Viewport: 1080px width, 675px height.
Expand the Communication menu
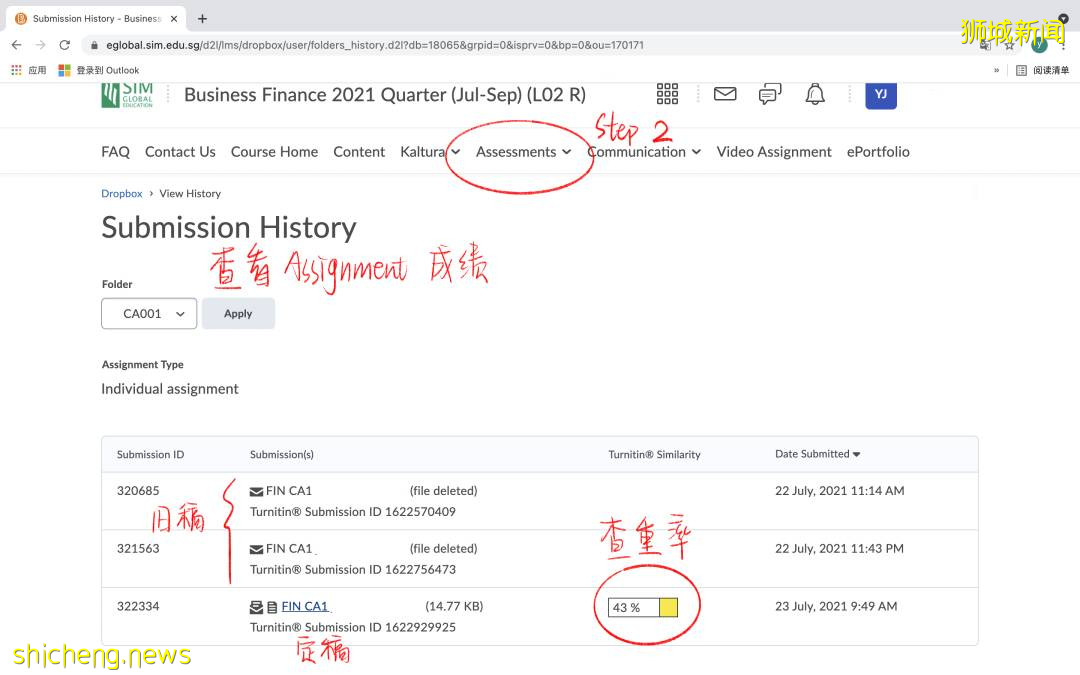click(637, 151)
